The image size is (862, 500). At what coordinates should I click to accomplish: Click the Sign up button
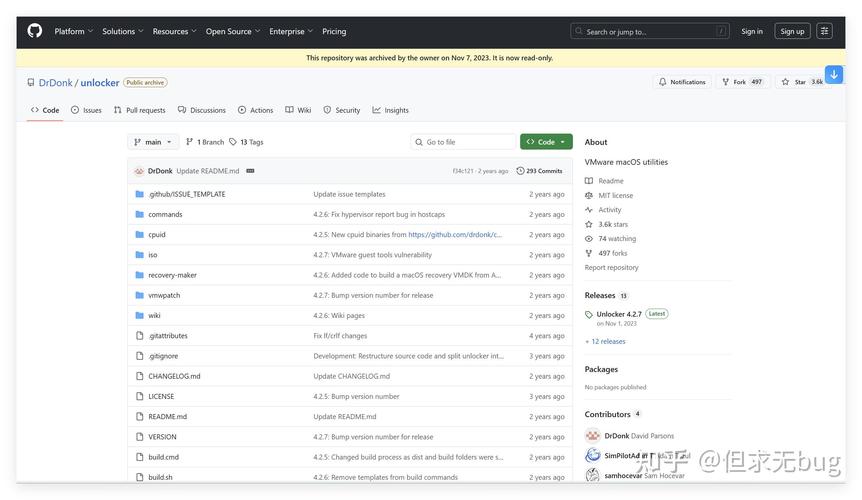pos(792,31)
